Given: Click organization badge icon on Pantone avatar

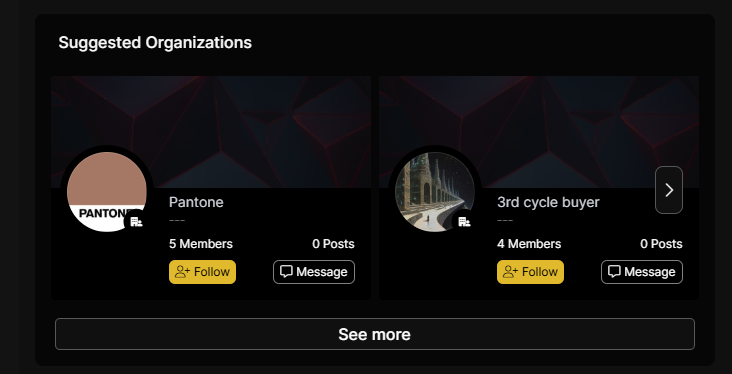Looking at the screenshot, I should [136, 221].
